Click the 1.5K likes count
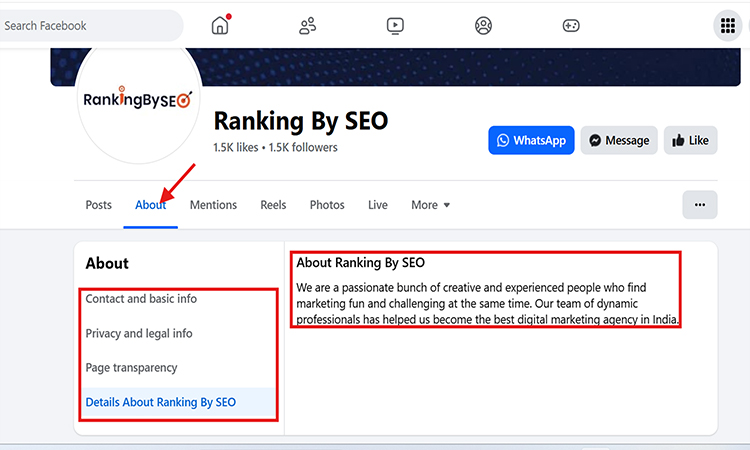Viewport: 750px width, 450px height. point(236,147)
